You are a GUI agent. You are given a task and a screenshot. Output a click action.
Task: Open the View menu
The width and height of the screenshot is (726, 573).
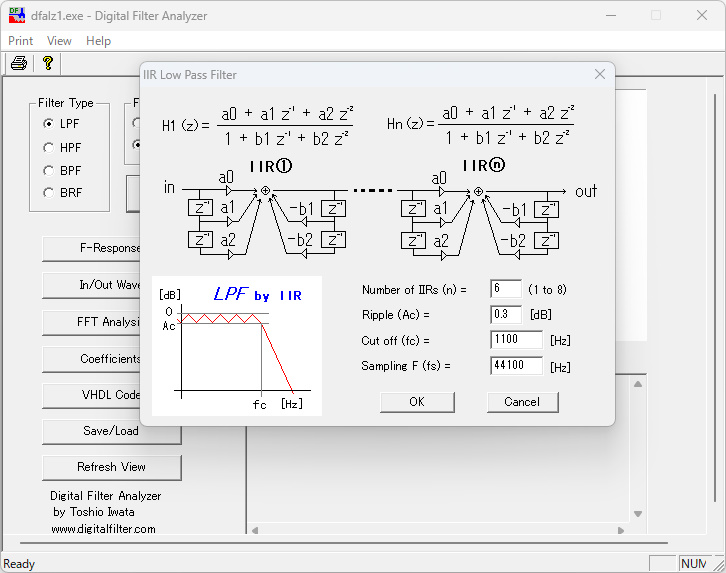point(59,41)
